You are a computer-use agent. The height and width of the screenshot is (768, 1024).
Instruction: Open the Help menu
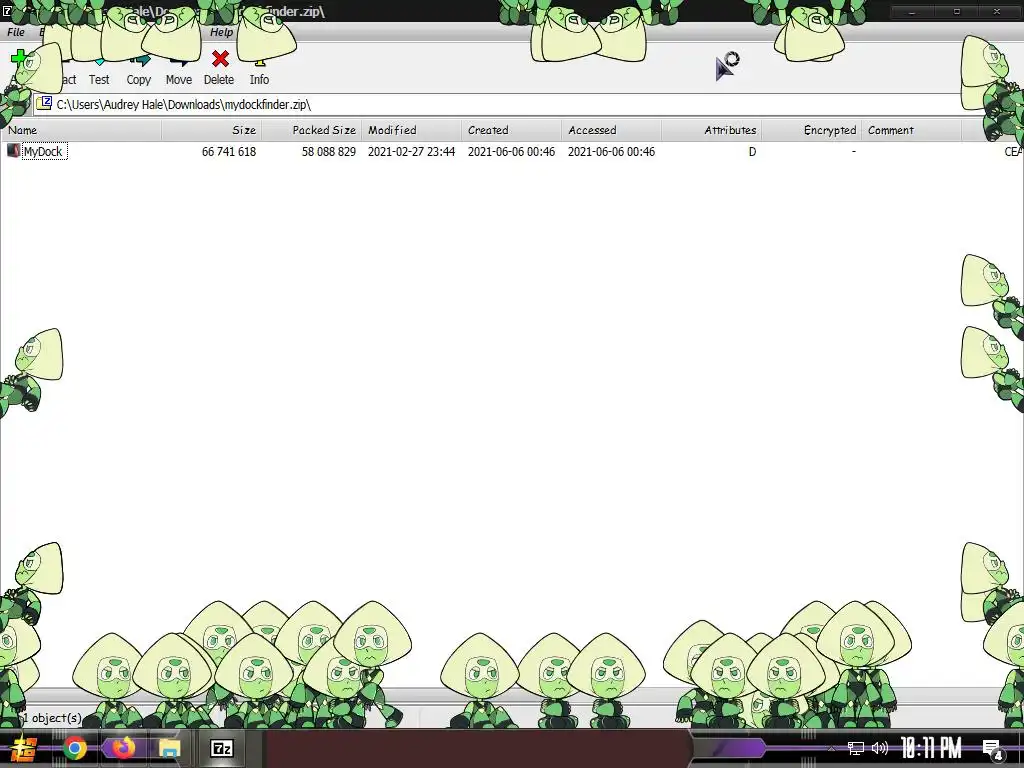pos(221,32)
